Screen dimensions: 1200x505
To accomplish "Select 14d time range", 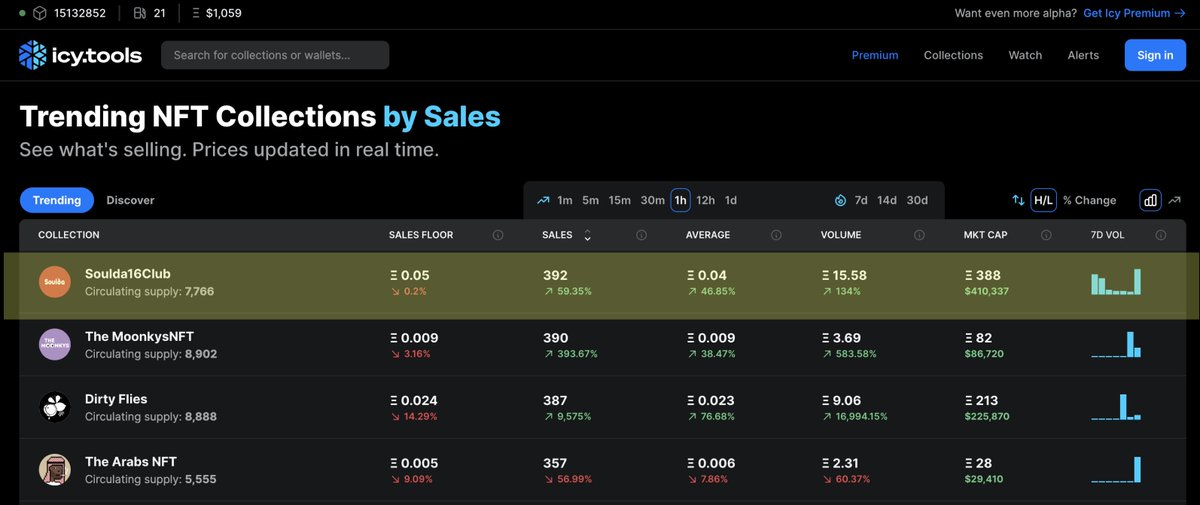I will tap(887, 200).
